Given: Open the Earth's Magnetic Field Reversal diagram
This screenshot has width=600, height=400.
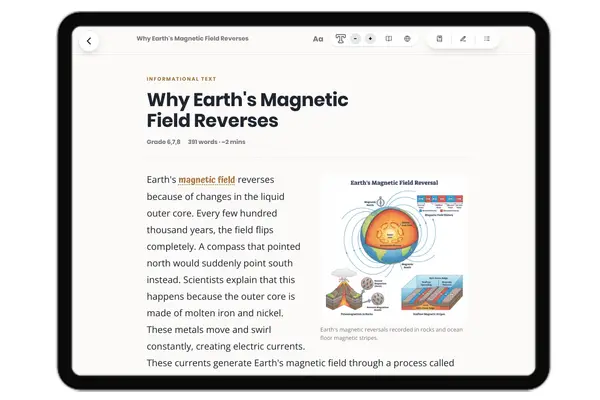Looking at the screenshot, I should point(394,247).
